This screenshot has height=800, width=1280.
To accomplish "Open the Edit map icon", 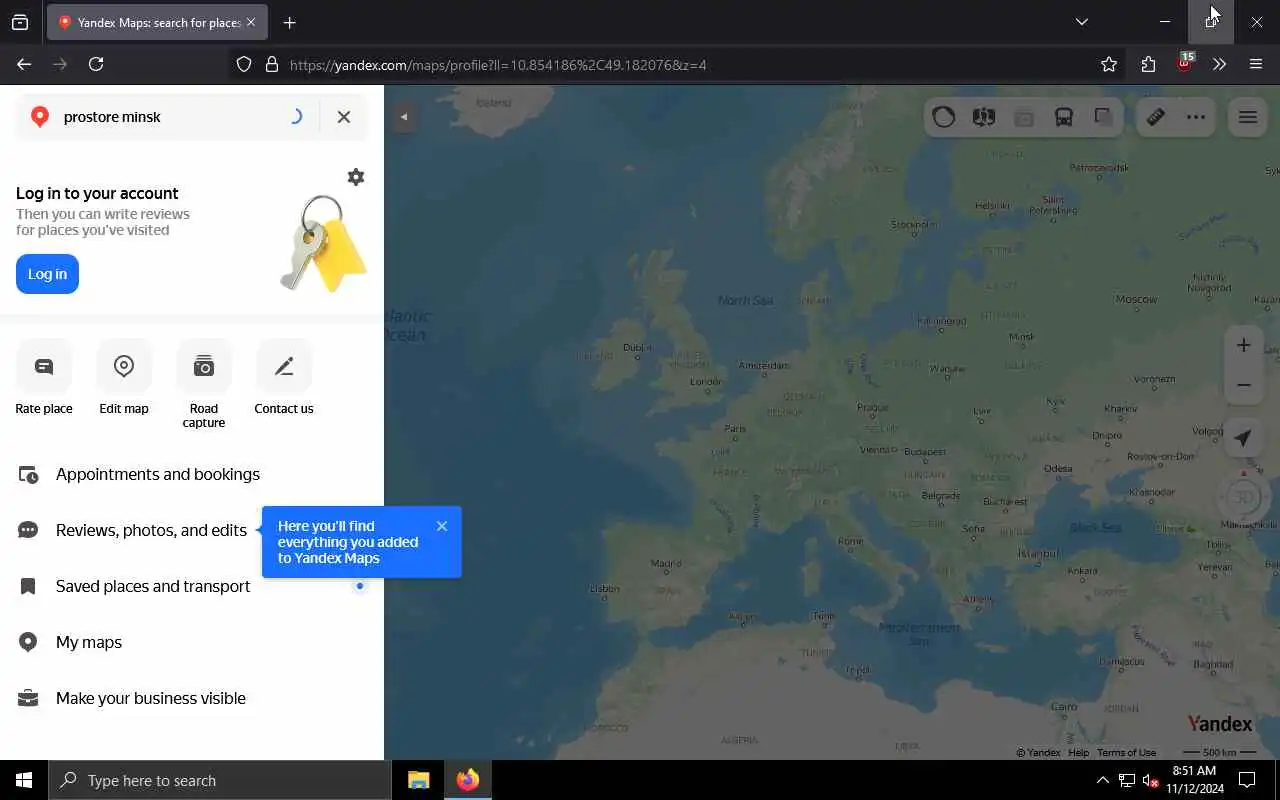I will pos(124,366).
